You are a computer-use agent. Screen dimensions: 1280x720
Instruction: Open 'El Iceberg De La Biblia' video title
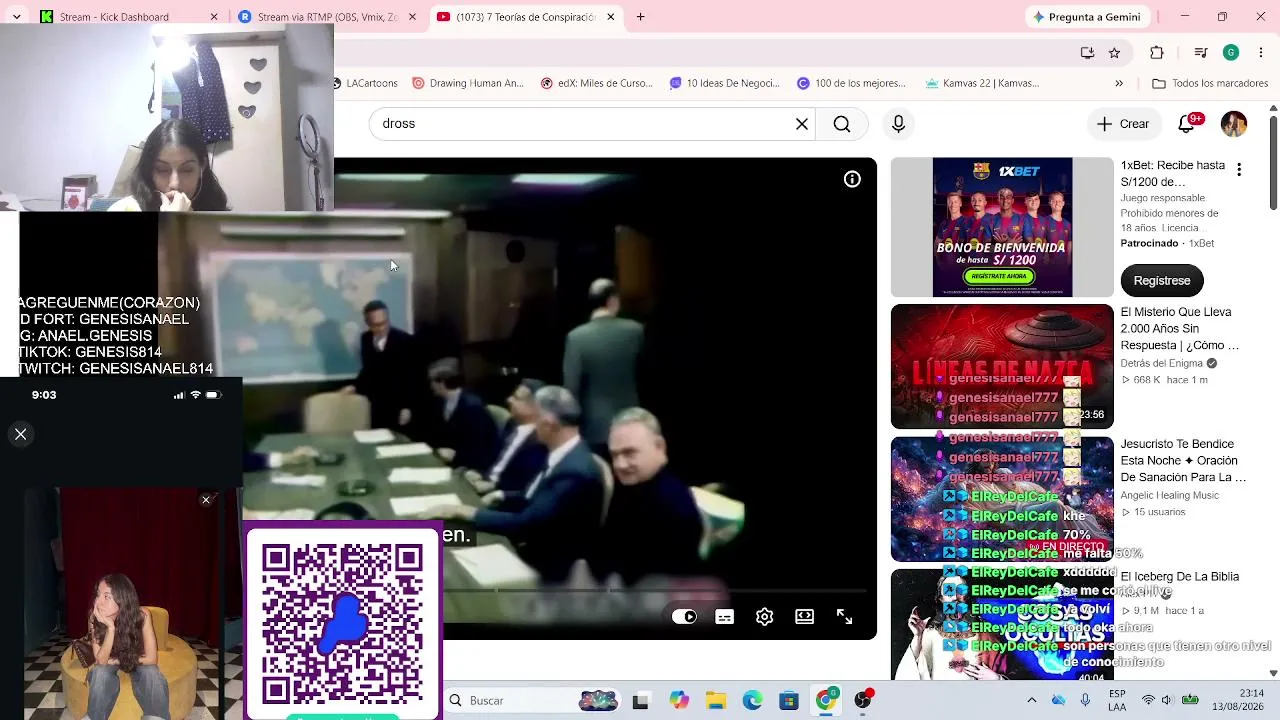point(1180,577)
